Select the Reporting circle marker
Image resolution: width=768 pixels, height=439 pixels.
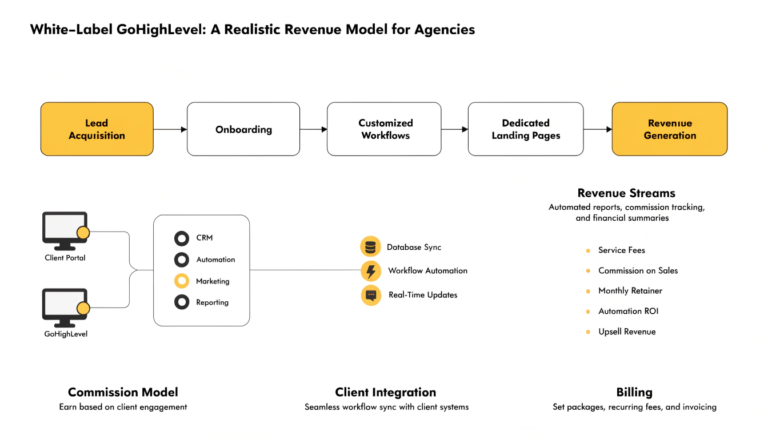(x=182, y=302)
